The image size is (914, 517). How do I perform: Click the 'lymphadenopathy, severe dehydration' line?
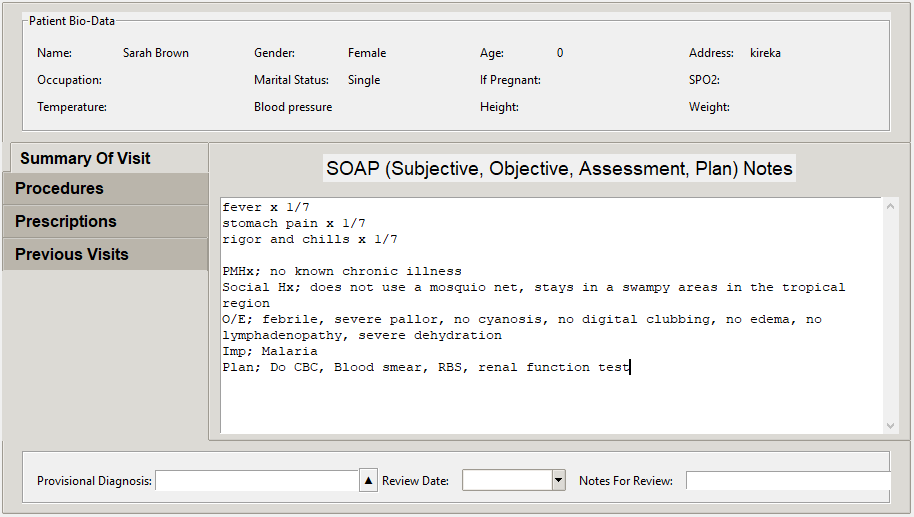coord(361,336)
